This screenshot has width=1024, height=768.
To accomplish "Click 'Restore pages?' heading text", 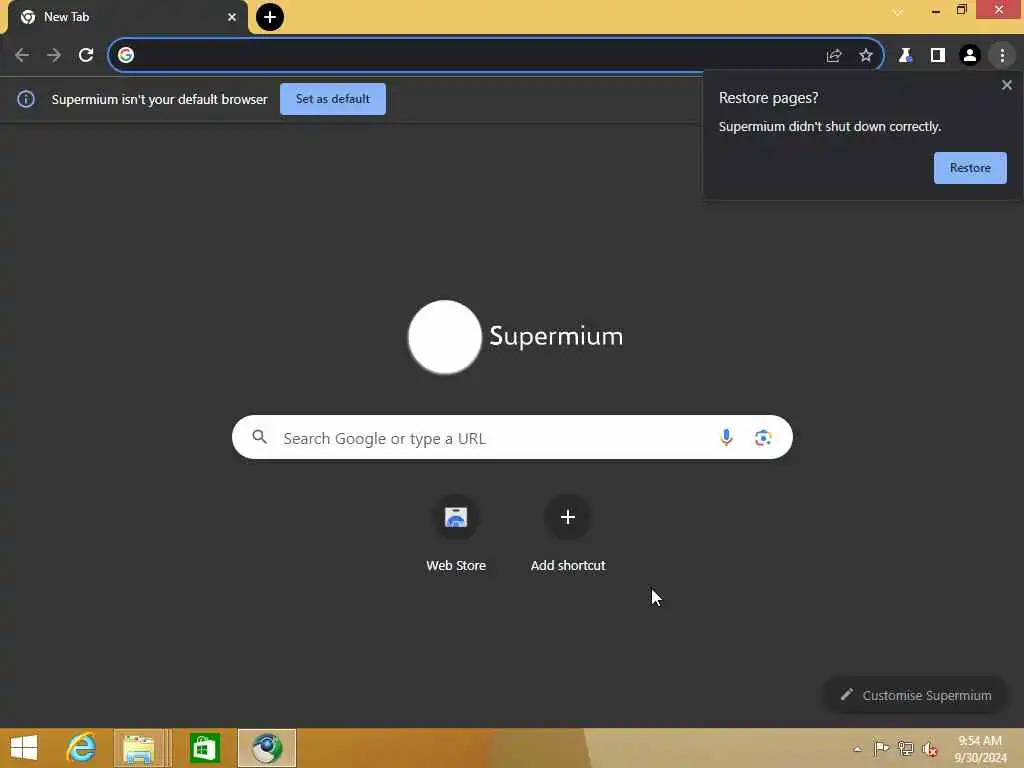I will point(769,98).
